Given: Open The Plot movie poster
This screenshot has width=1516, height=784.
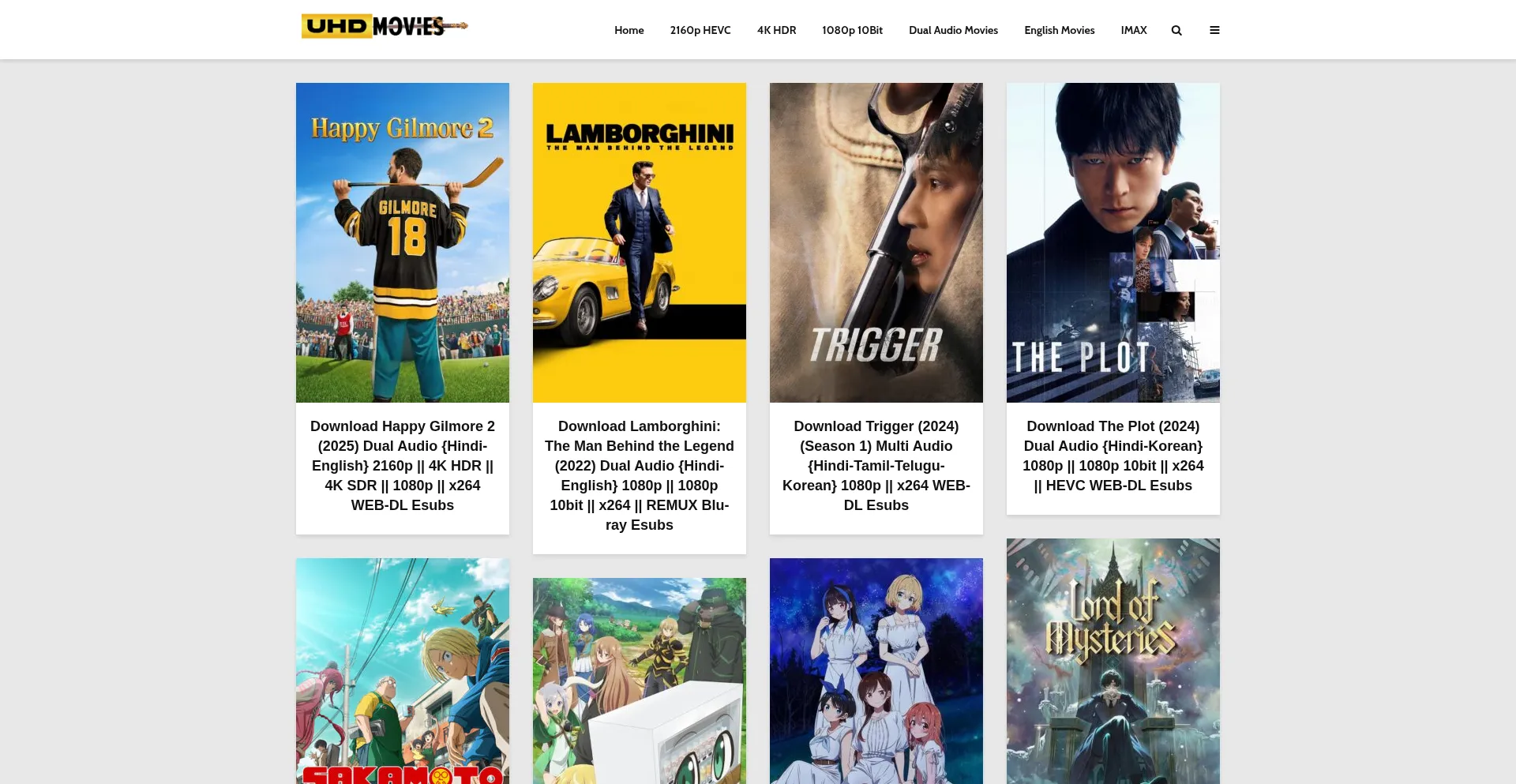Looking at the screenshot, I should coord(1113,242).
